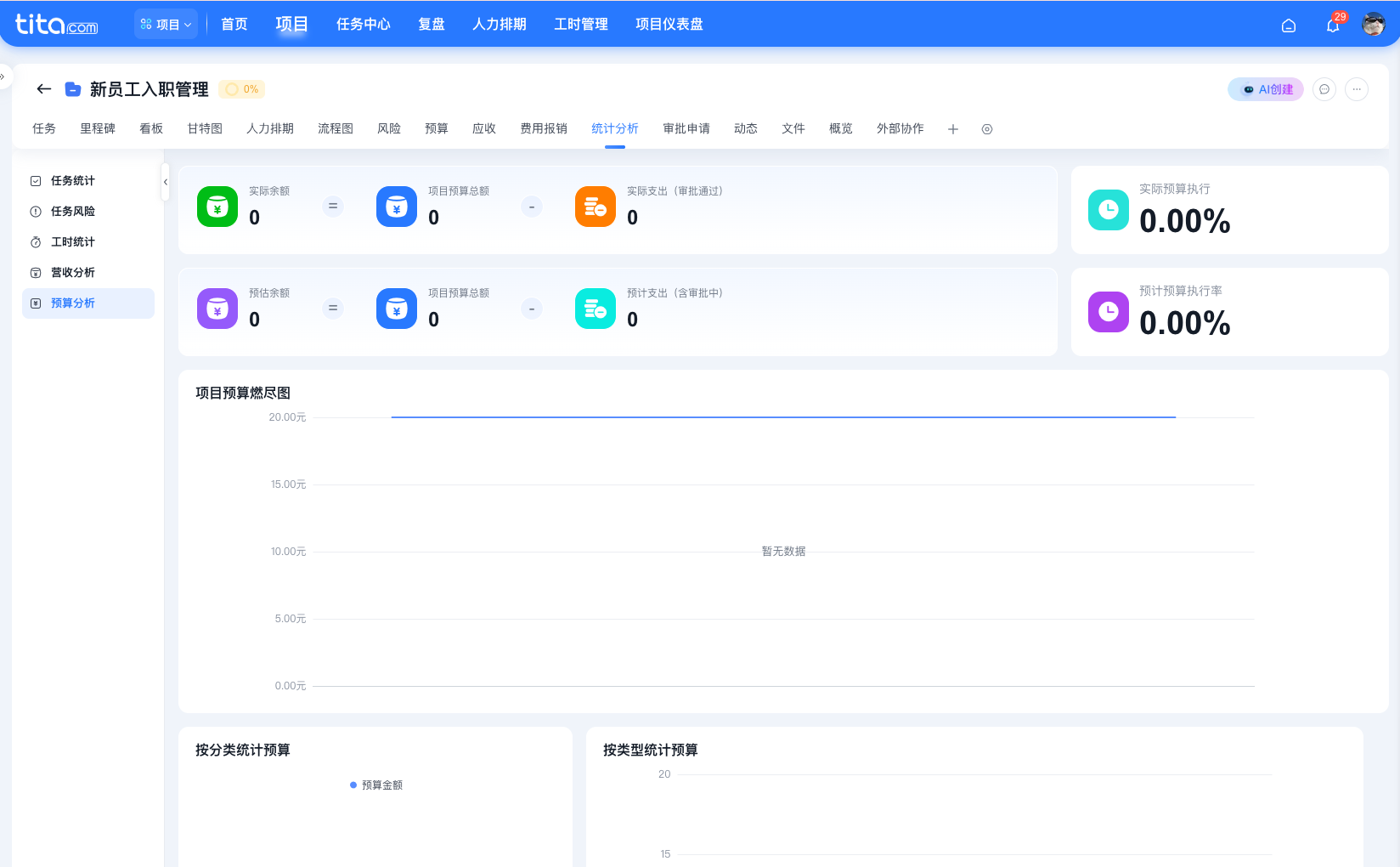Image resolution: width=1400 pixels, height=867 pixels.
Task: Select 预算分析 in the sidebar
Action: 88,303
